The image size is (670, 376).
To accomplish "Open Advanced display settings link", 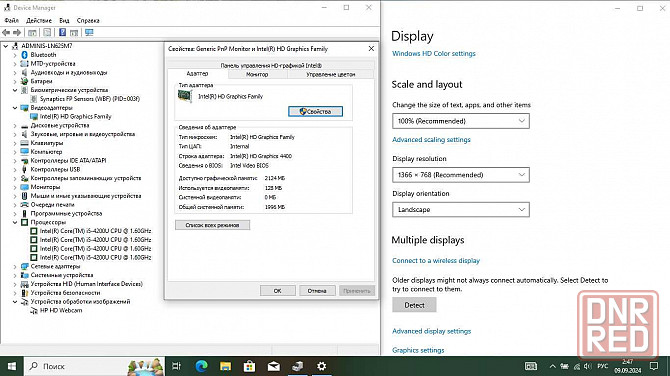I will [x=432, y=331].
